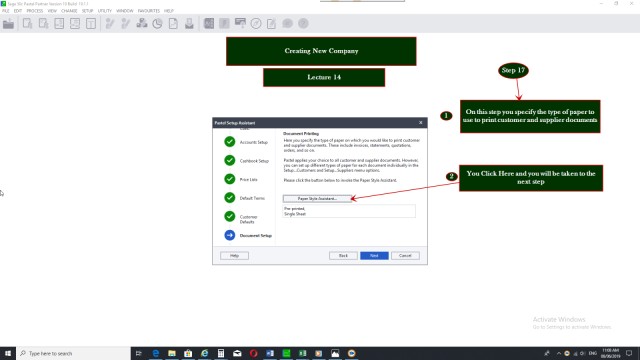Open the Mail app from the taskbar
Viewport: 640px width, 360px height.
(237, 353)
